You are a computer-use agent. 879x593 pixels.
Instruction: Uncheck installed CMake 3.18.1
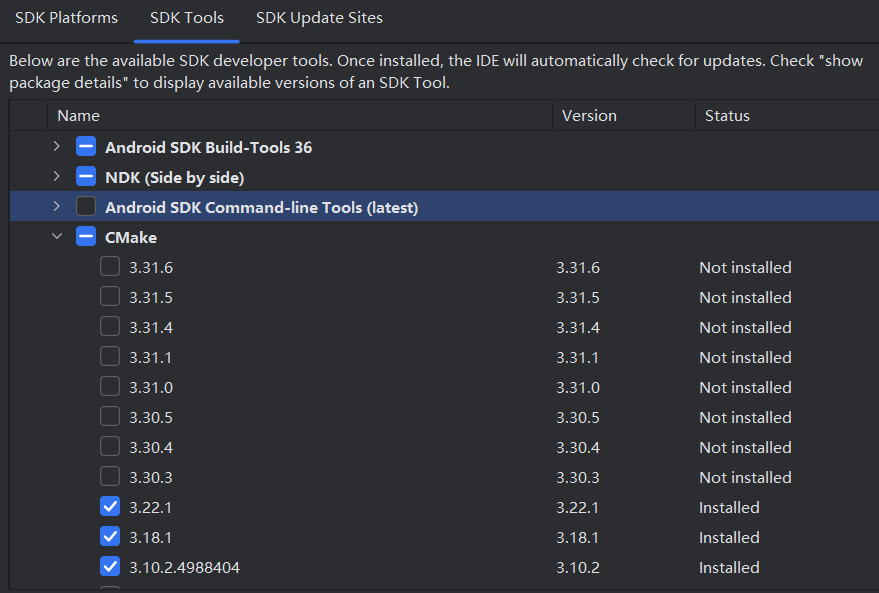(x=110, y=536)
